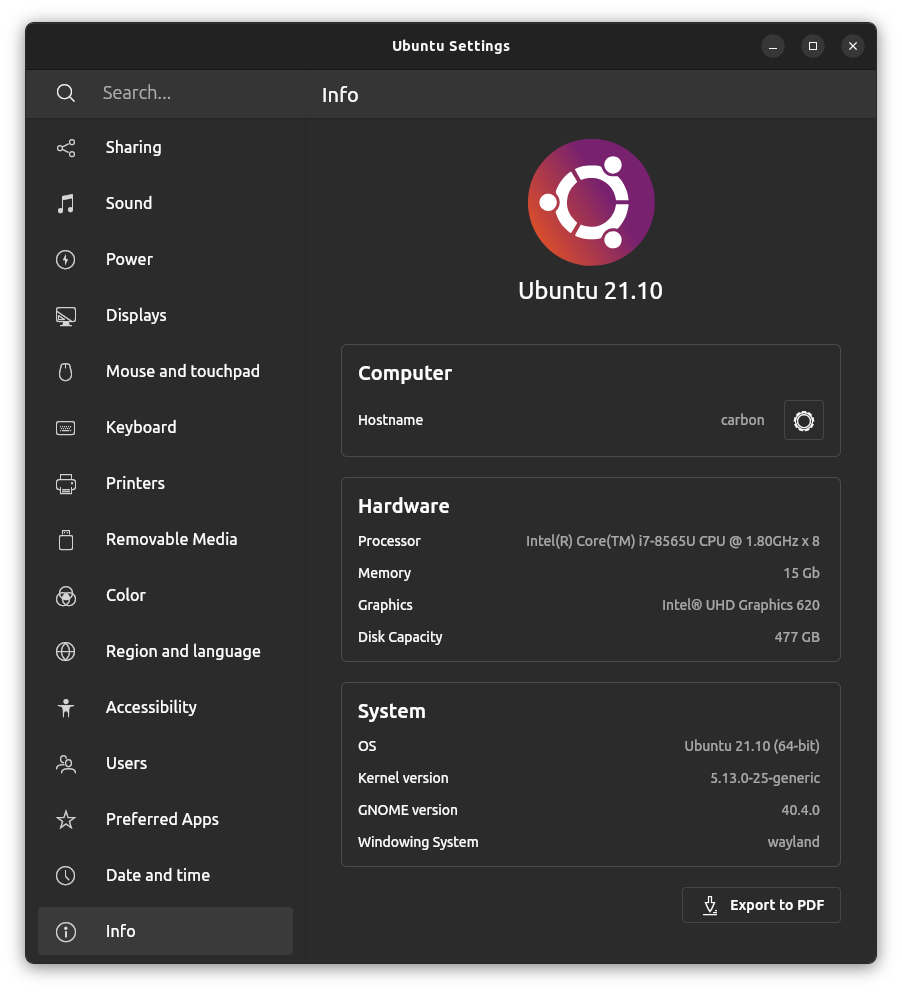Select Accessibility in the sidebar

click(x=165, y=707)
